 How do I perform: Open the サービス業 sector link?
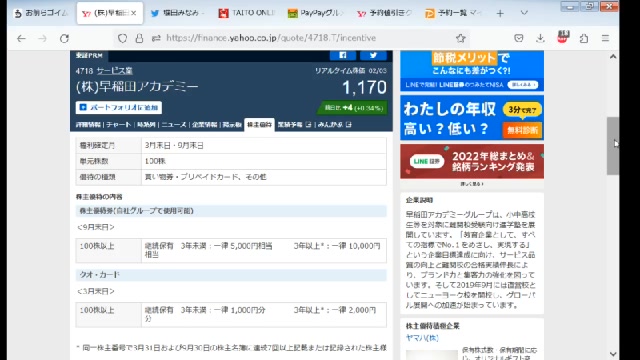click(114, 71)
